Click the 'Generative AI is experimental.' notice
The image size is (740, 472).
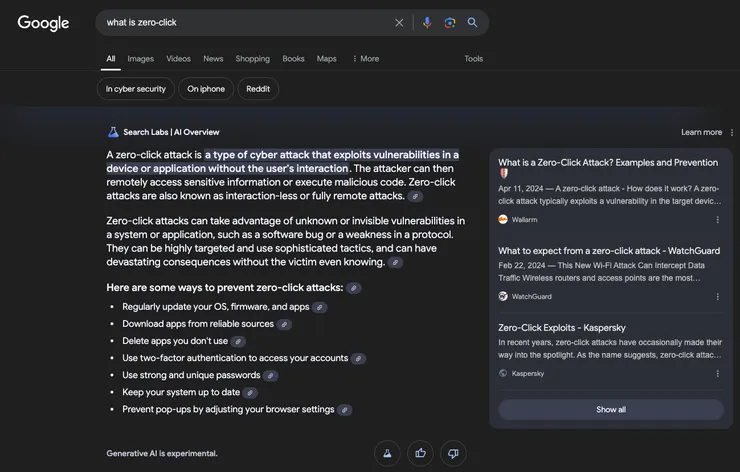click(162, 454)
